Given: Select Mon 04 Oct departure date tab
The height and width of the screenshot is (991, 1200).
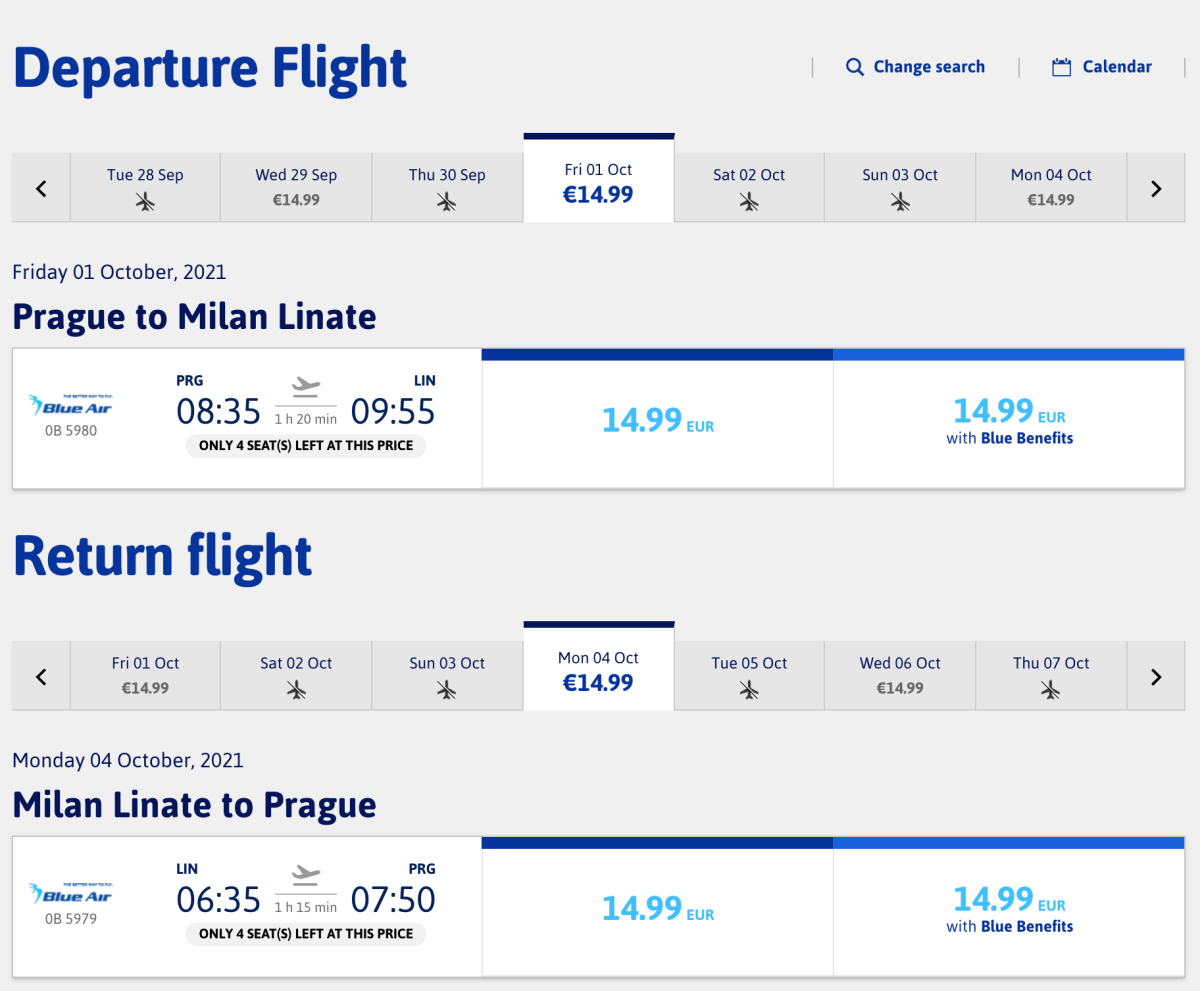Looking at the screenshot, I should pyautogui.click(x=1050, y=187).
